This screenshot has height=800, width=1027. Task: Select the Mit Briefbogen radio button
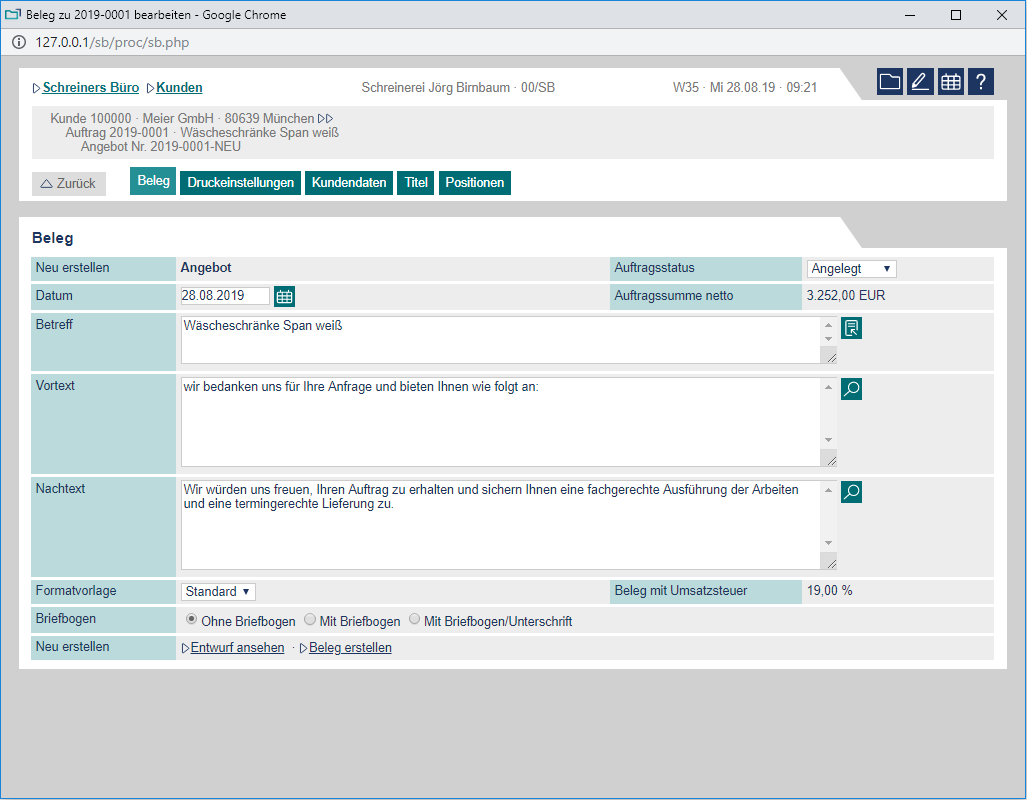pos(310,620)
